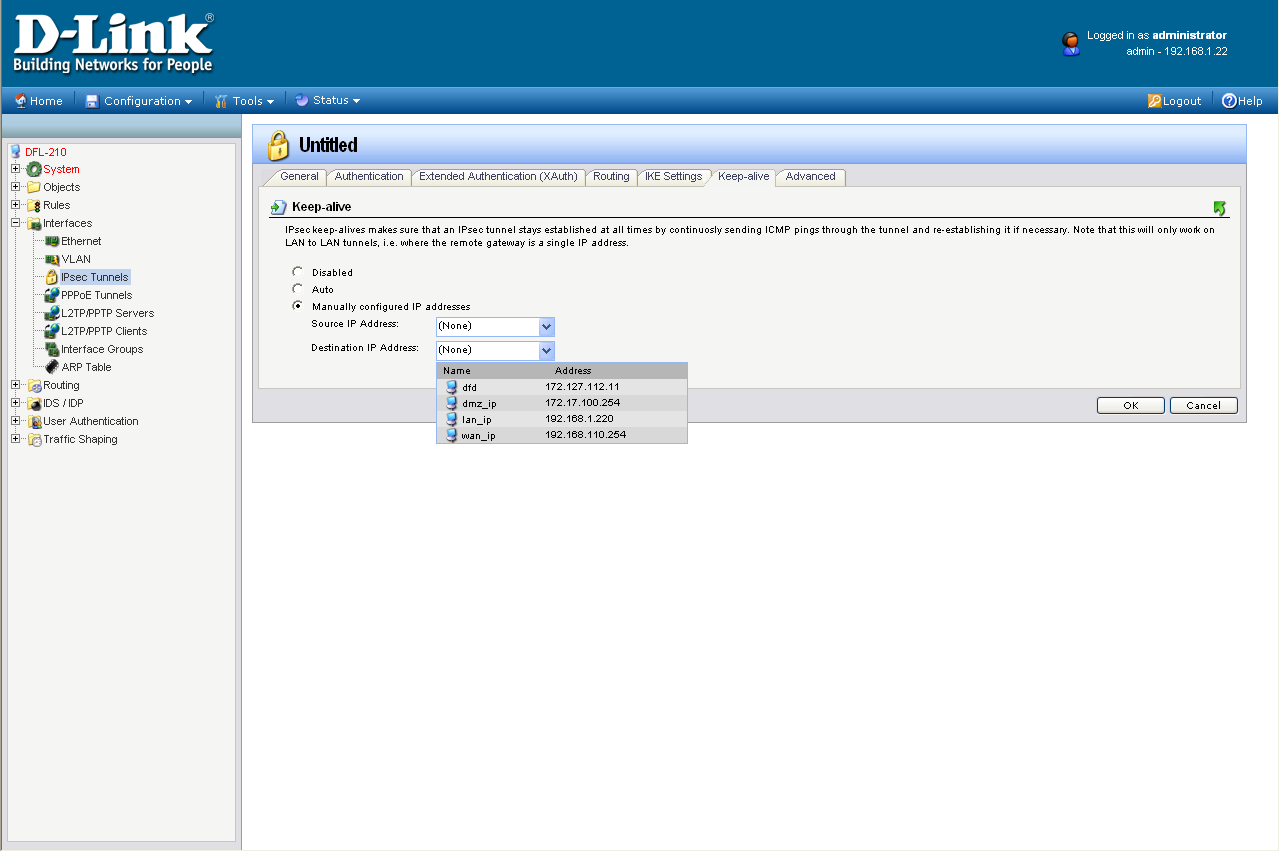Viewport: 1280px width, 852px height.
Task: Switch to the Routing tab
Action: [611, 177]
